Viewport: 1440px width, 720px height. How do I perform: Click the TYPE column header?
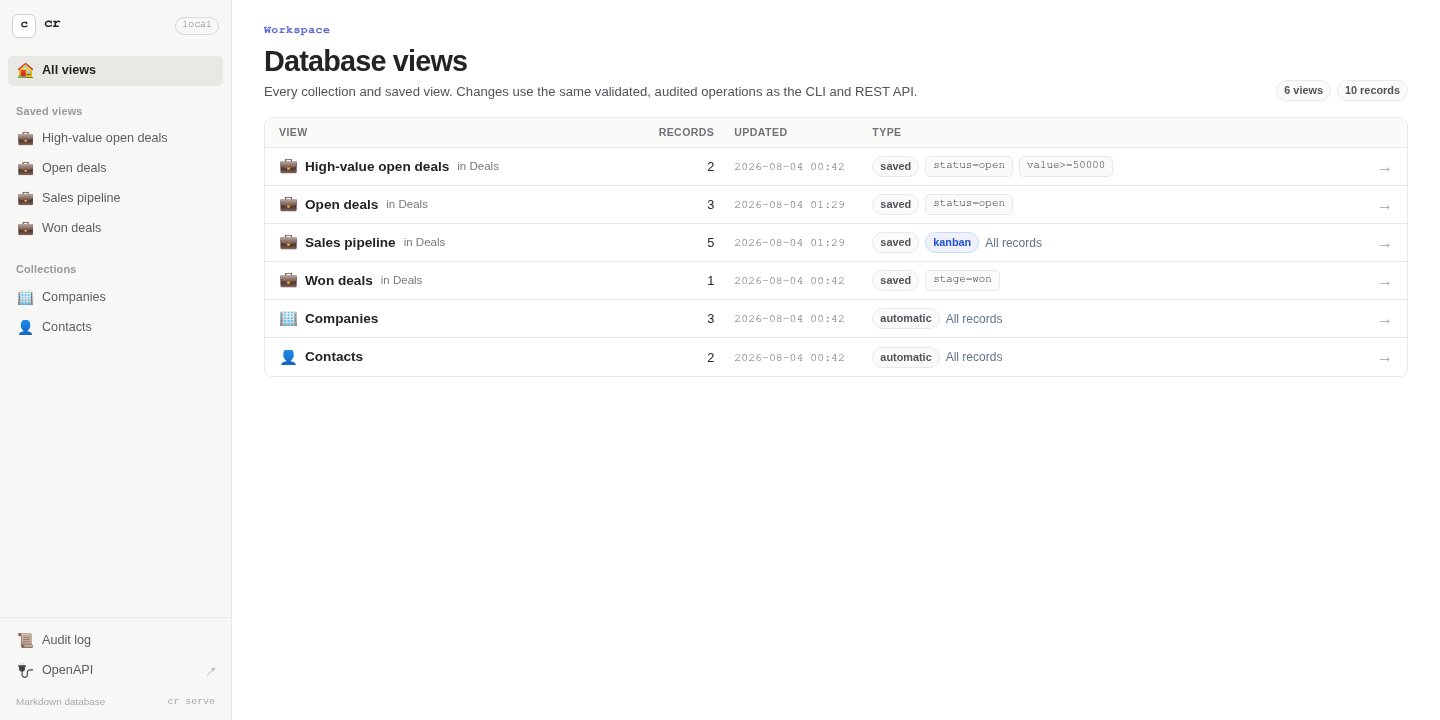[x=887, y=132]
